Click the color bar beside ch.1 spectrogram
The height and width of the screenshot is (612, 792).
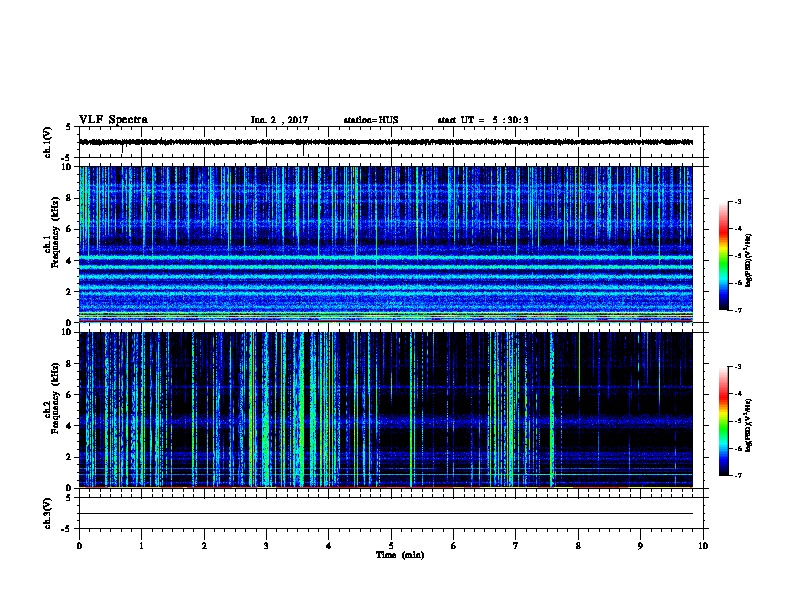point(723,256)
